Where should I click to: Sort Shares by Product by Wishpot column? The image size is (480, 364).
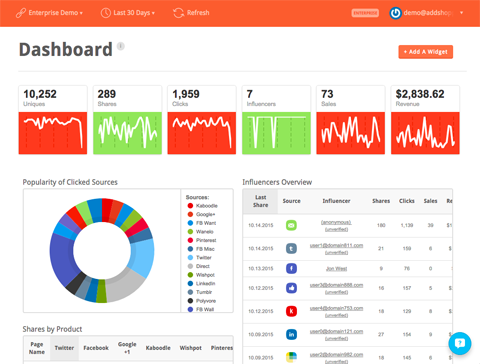tap(190, 348)
